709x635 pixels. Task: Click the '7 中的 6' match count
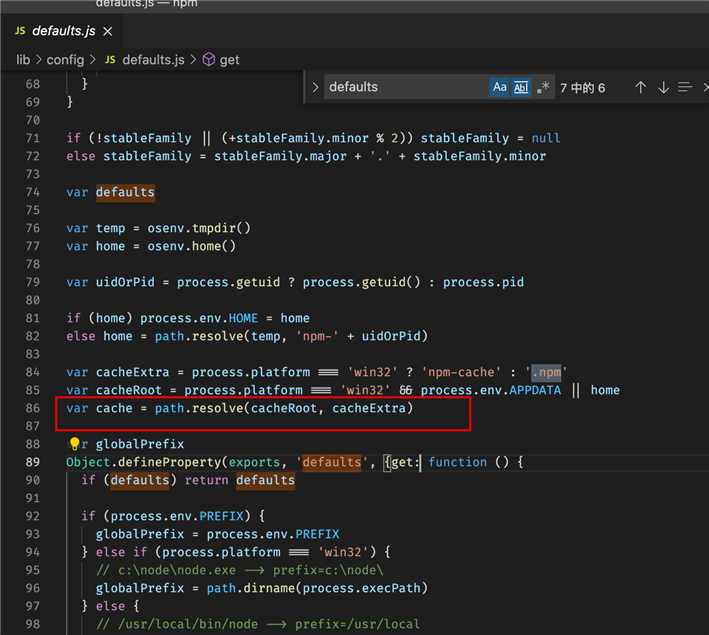[582, 87]
